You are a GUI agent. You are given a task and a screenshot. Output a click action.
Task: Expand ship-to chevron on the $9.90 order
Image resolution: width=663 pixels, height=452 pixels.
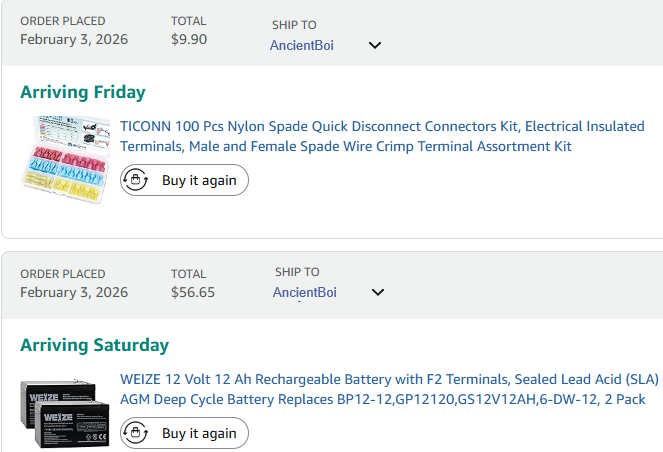pyautogui.click(x=375, y=45)
